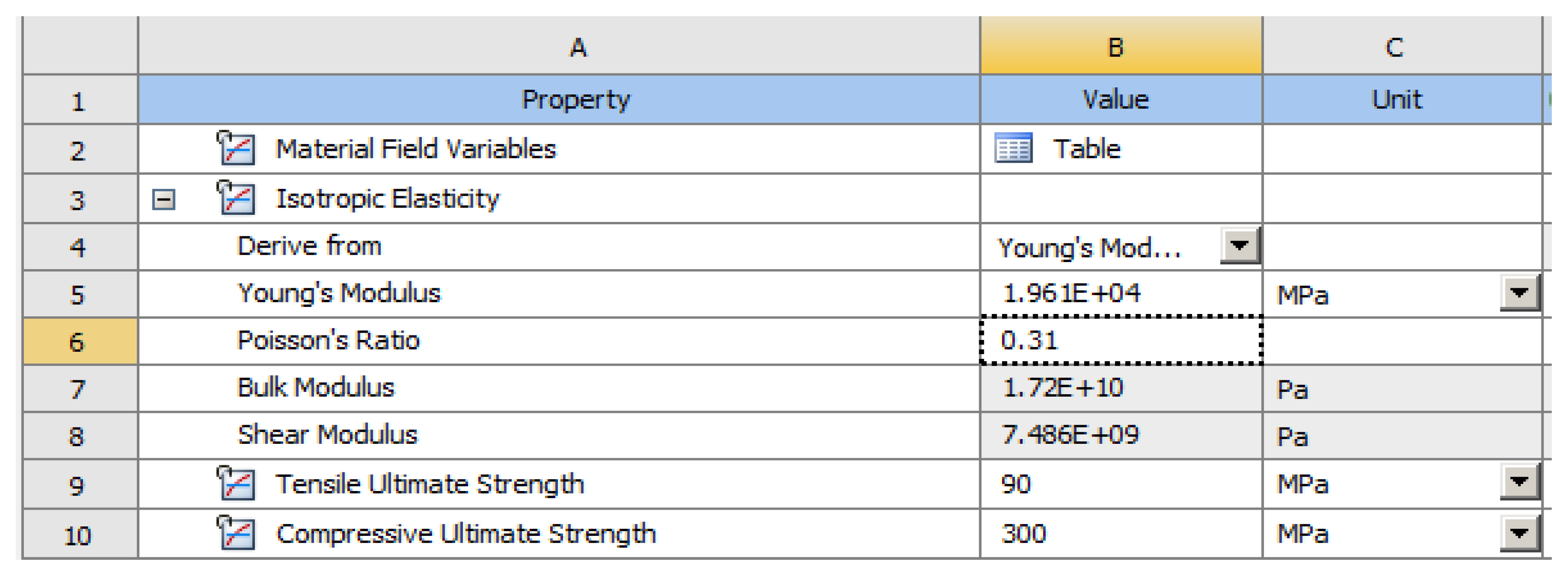Open the Derive from dropdown

1239,246
